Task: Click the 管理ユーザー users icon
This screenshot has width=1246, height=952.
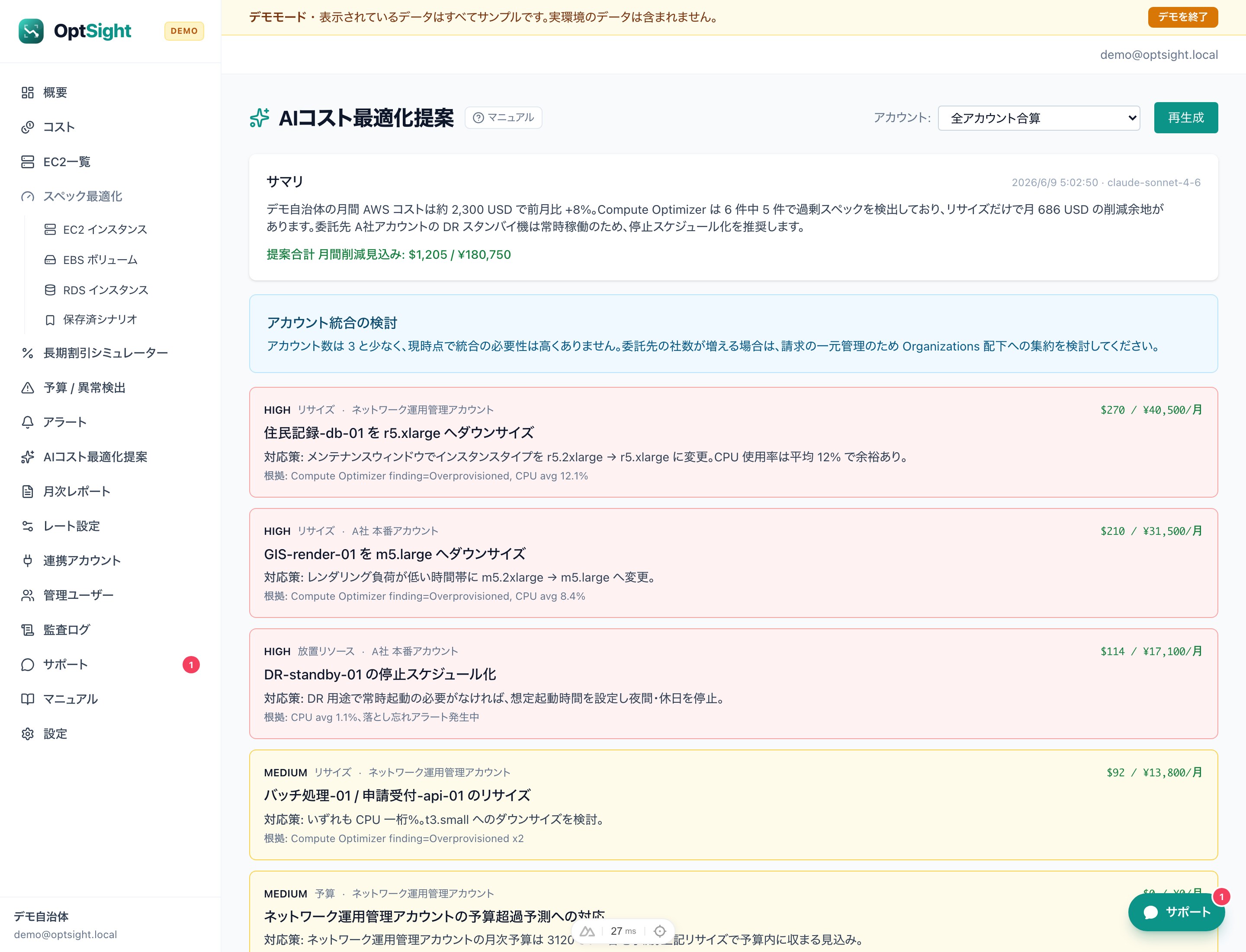Action: [28, 595]
